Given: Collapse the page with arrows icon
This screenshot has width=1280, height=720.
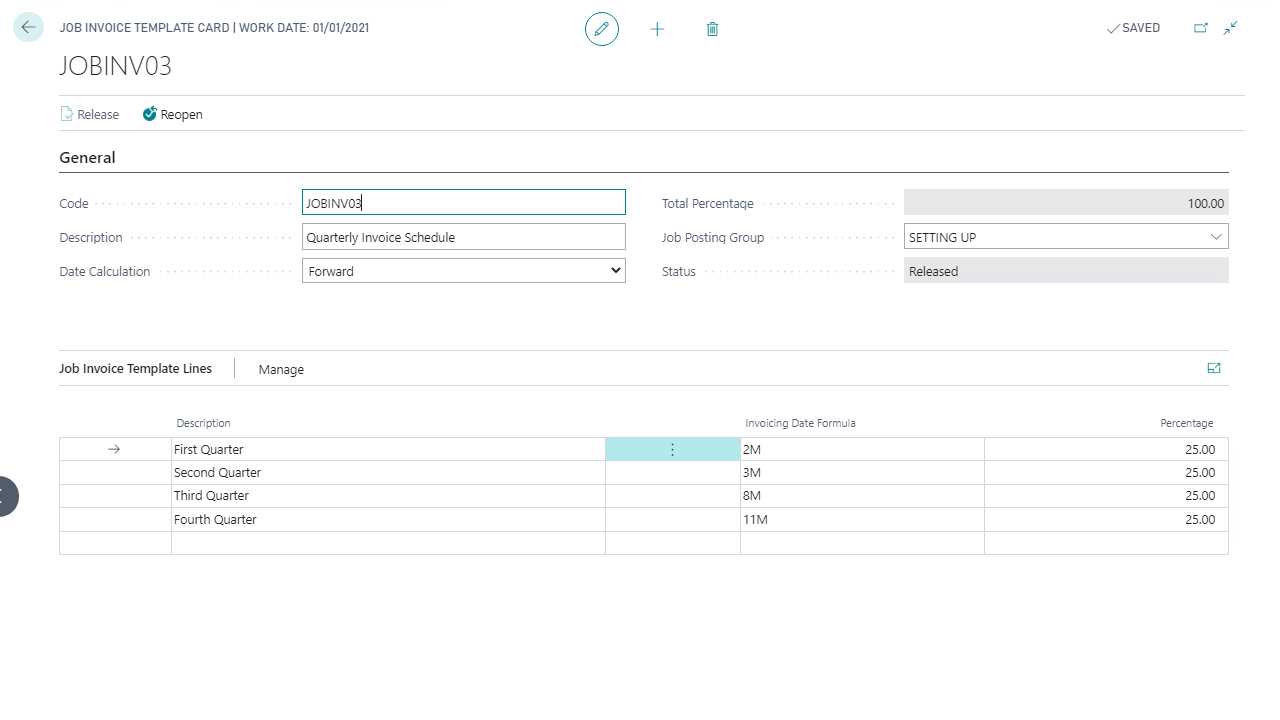Looking at the screenshot, I should 1231,28.
